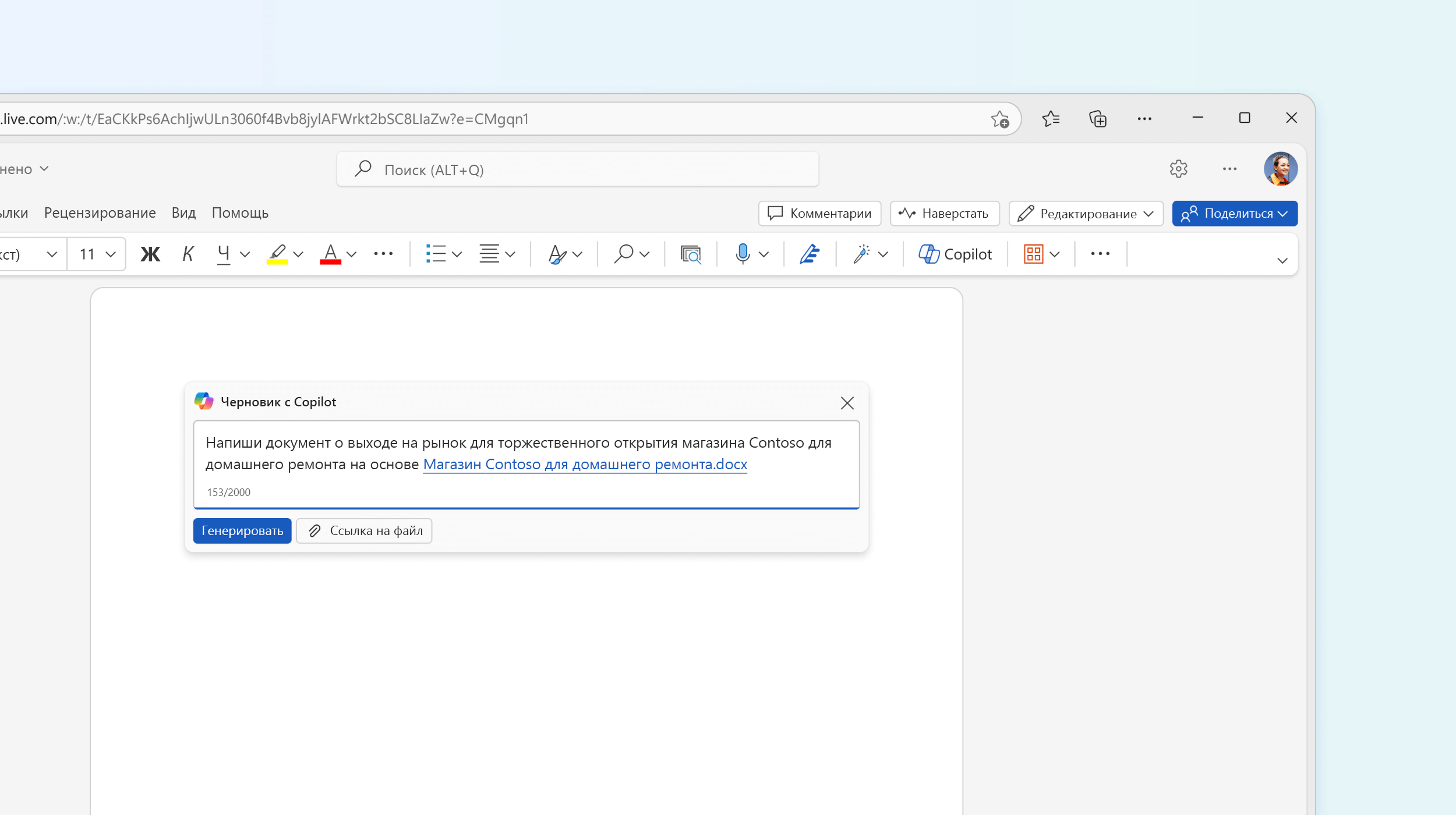
Task: Click the Генерировать button
Action: pos(242,531)
